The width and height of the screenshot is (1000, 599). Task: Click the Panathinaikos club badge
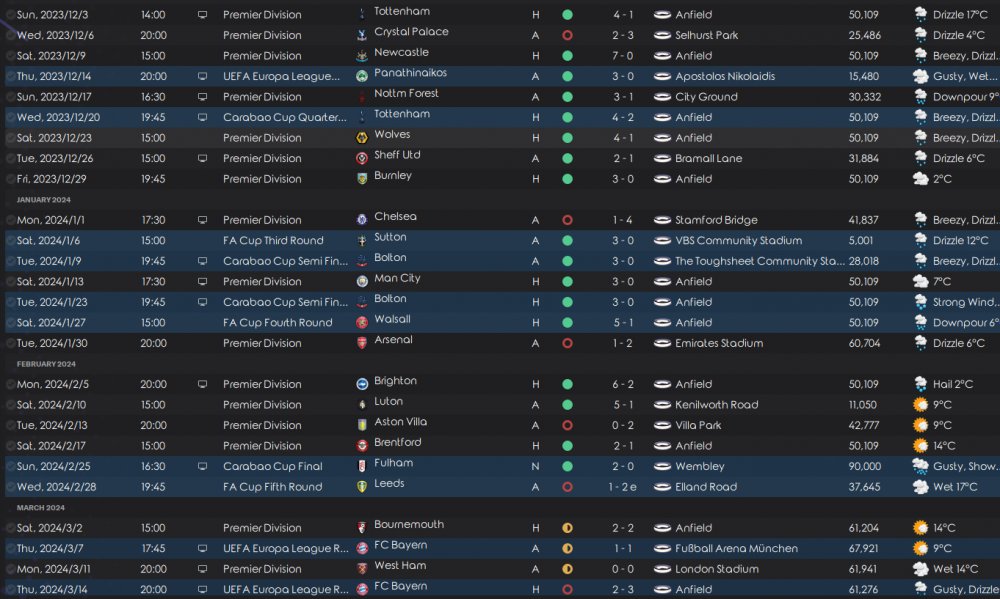(362, 77)
